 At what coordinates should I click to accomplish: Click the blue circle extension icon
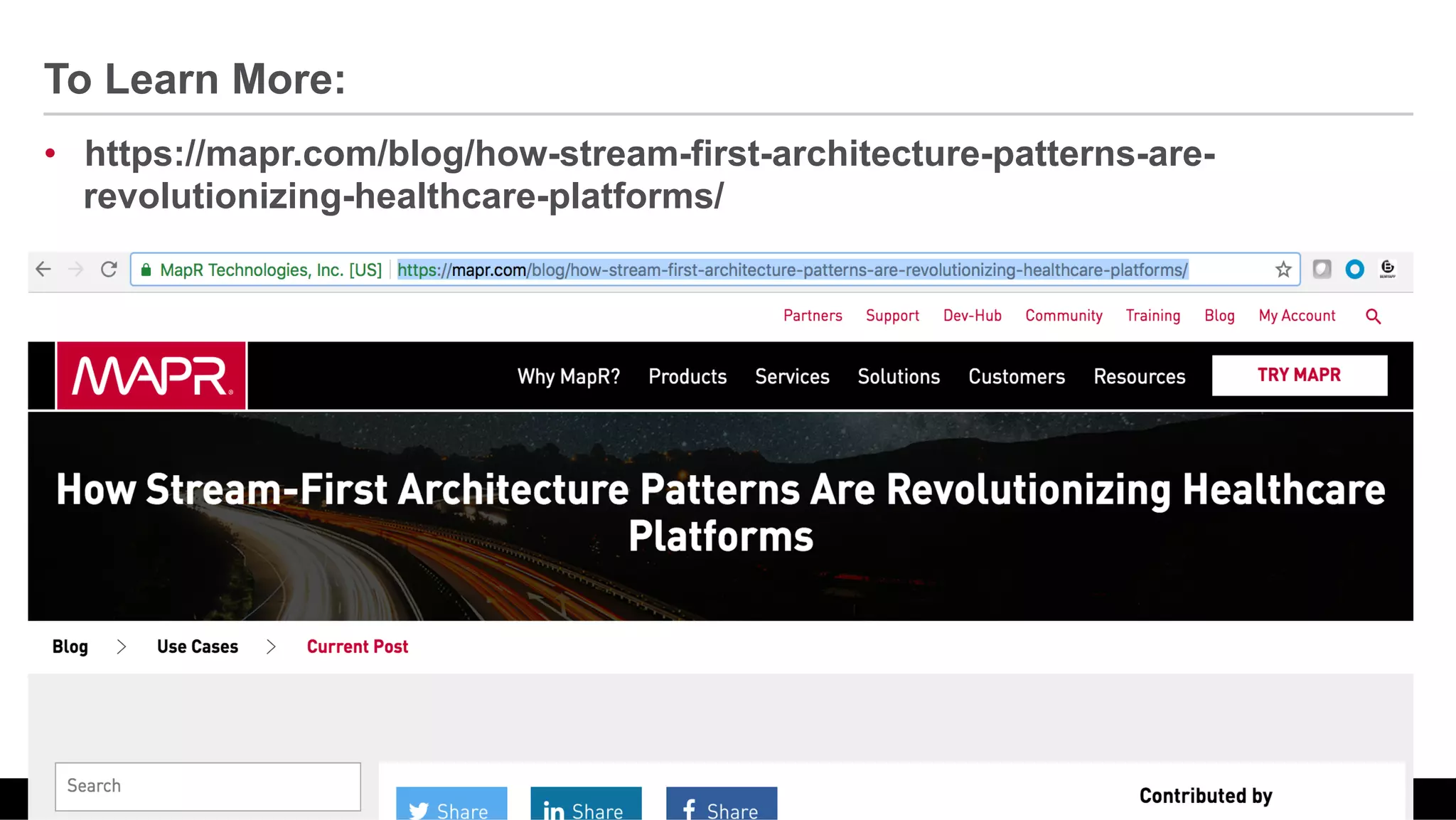tap(1355, 270)
